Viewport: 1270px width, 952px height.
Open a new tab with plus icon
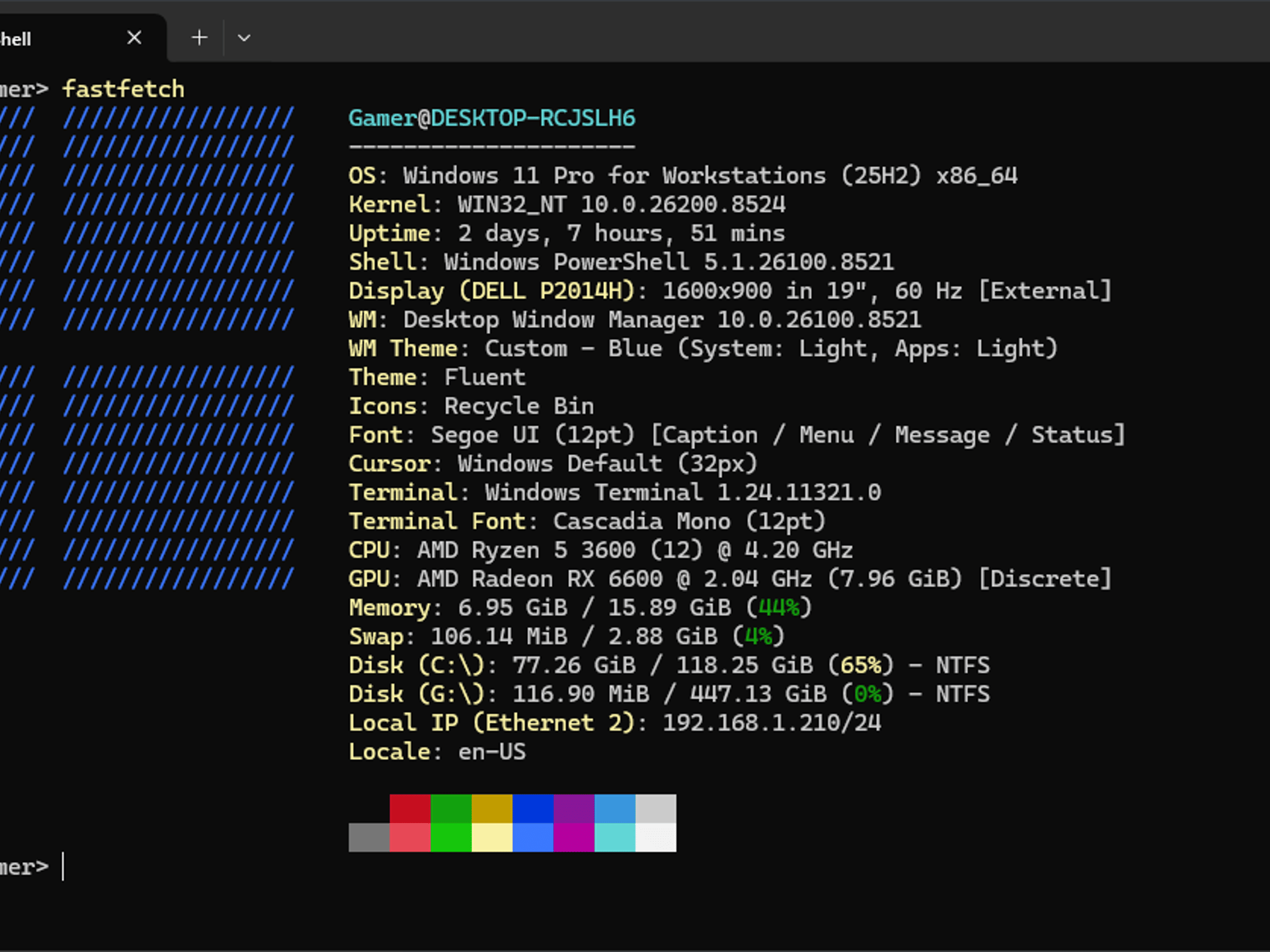click(199, 38)
